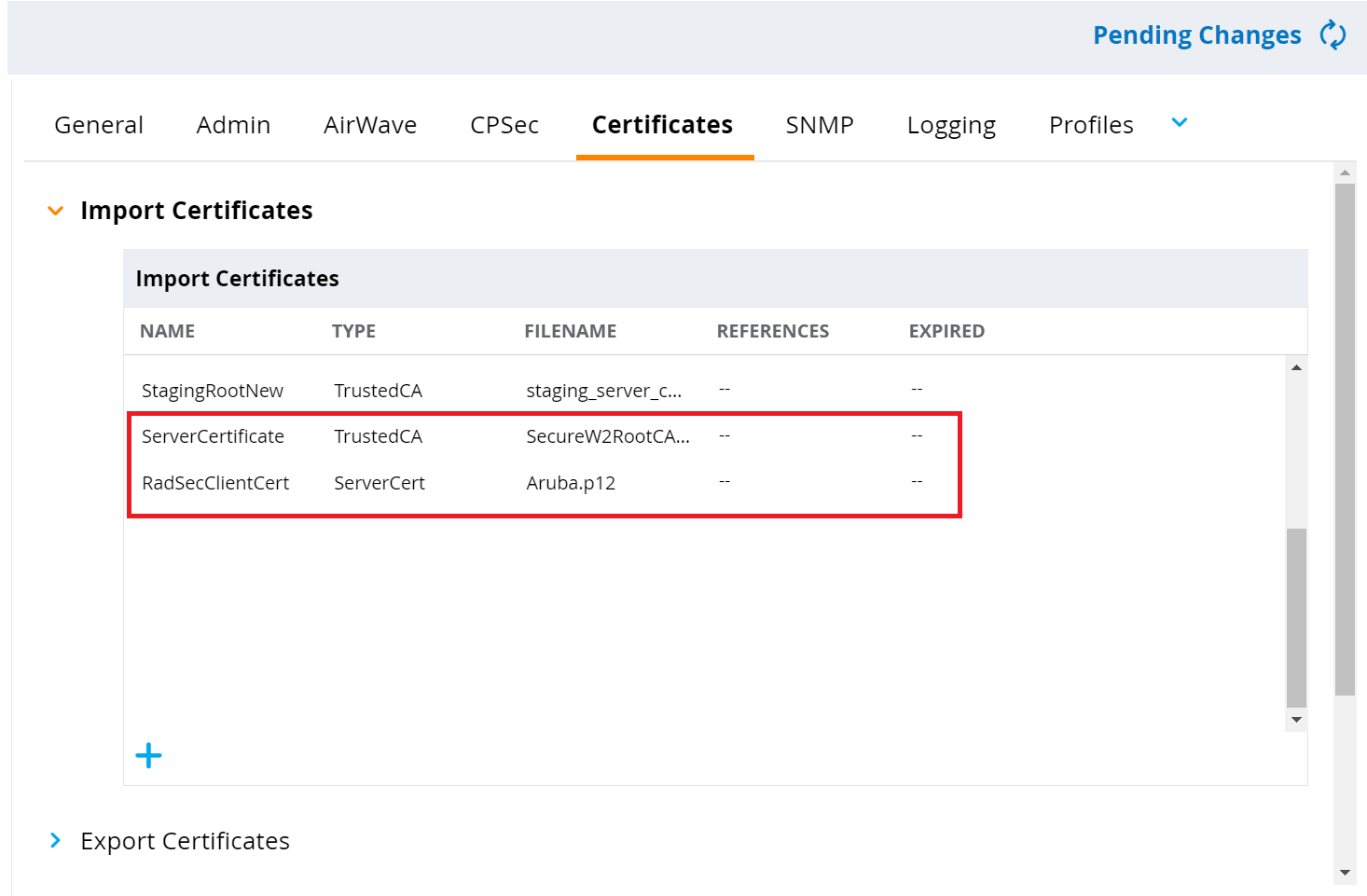This screenshot has height=896, width=1367.
Task: Select the StagingRootNew certificate row
Action: click(x=213, y=391)
